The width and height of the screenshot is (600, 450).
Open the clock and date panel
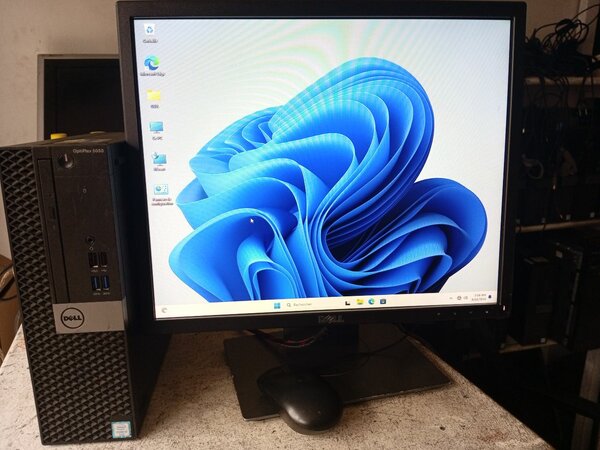point(479,297)
